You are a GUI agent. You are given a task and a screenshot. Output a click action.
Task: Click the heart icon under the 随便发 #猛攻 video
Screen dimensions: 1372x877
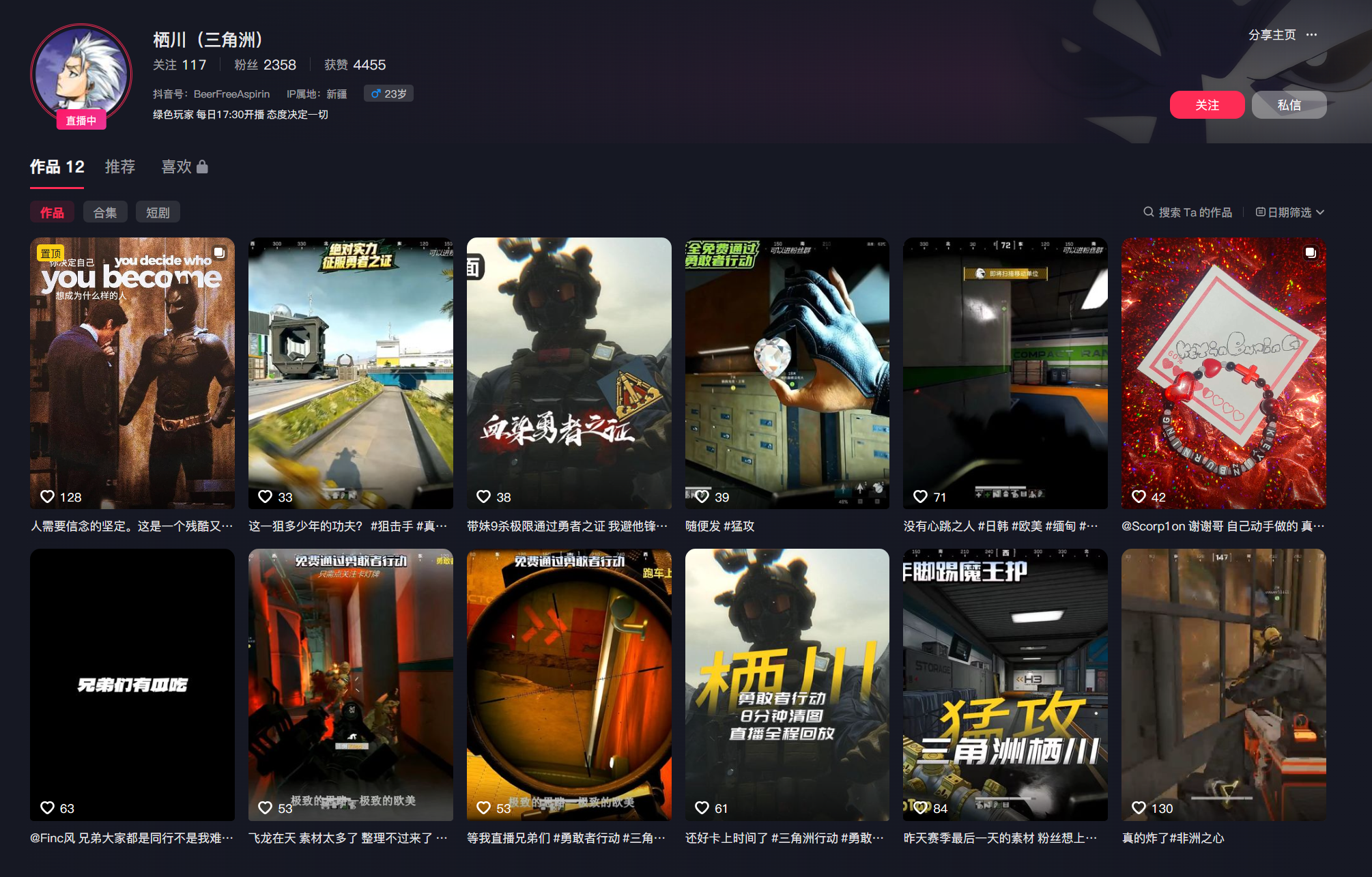pos(703,496)
